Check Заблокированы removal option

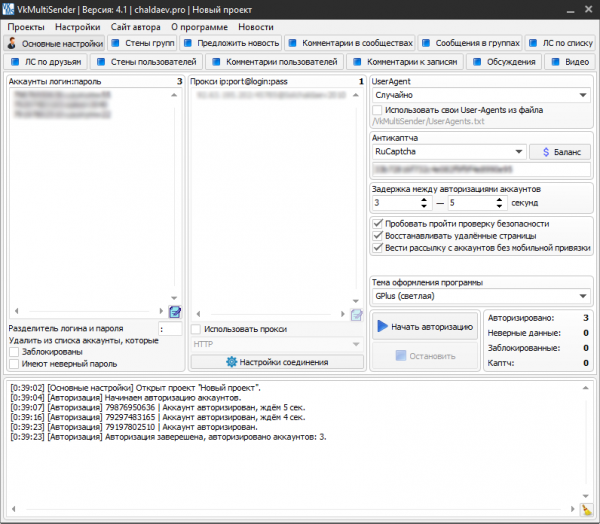click(x=14, y=352)
